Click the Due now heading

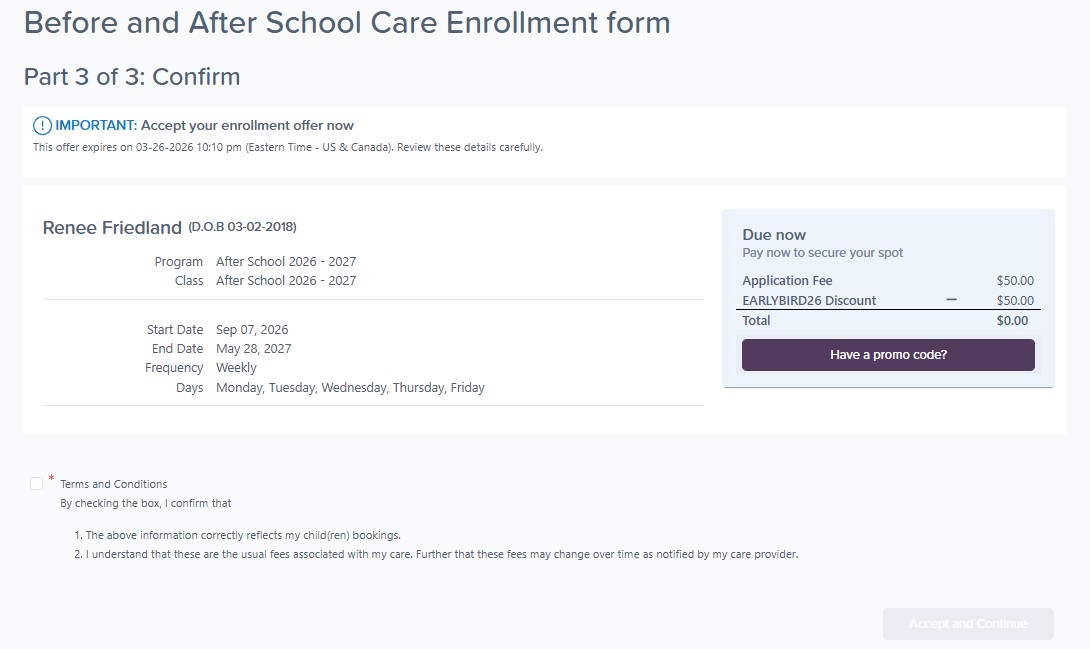[x=774, y=235]
